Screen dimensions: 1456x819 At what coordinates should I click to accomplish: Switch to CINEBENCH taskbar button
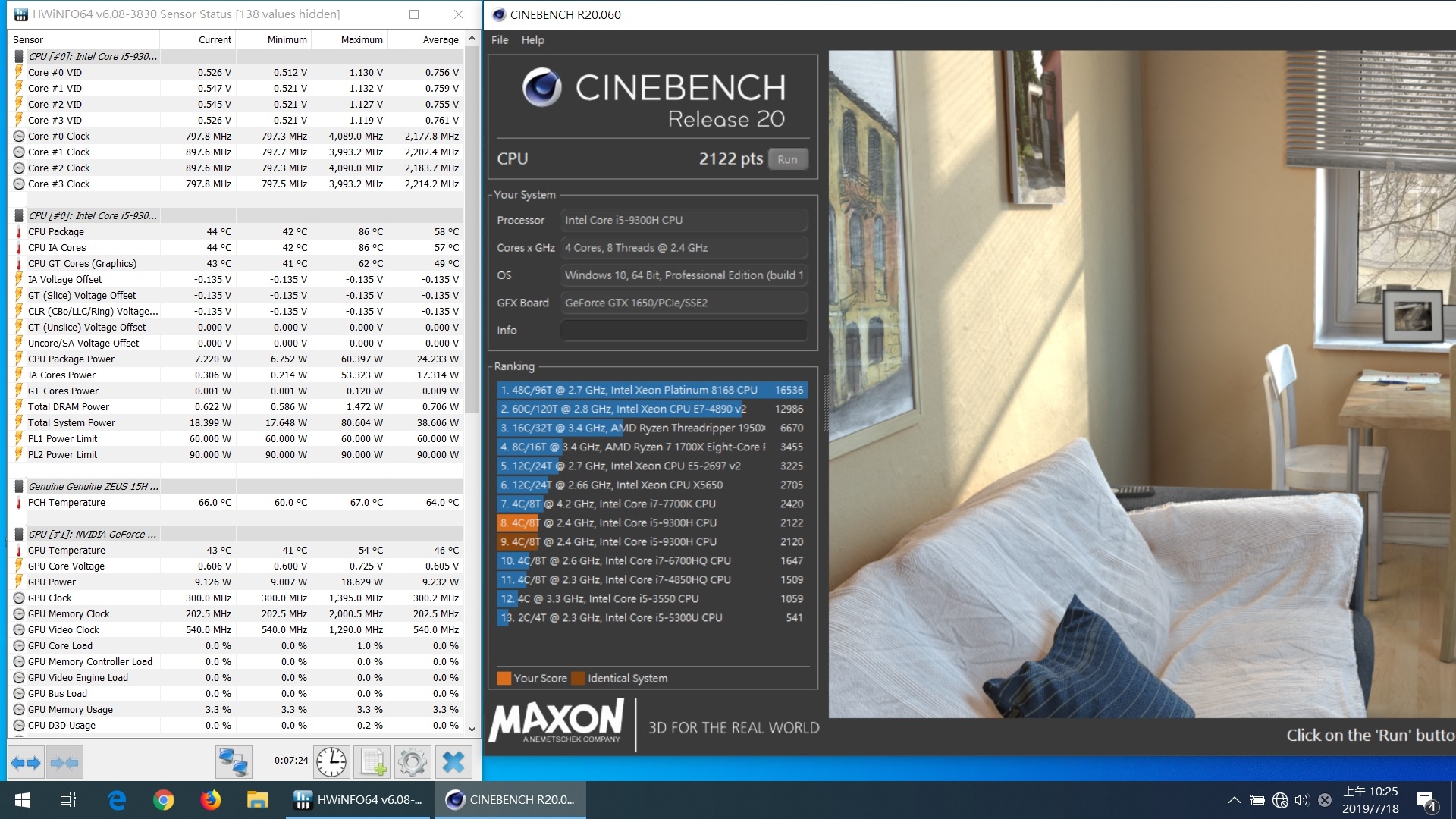point(510,800)
